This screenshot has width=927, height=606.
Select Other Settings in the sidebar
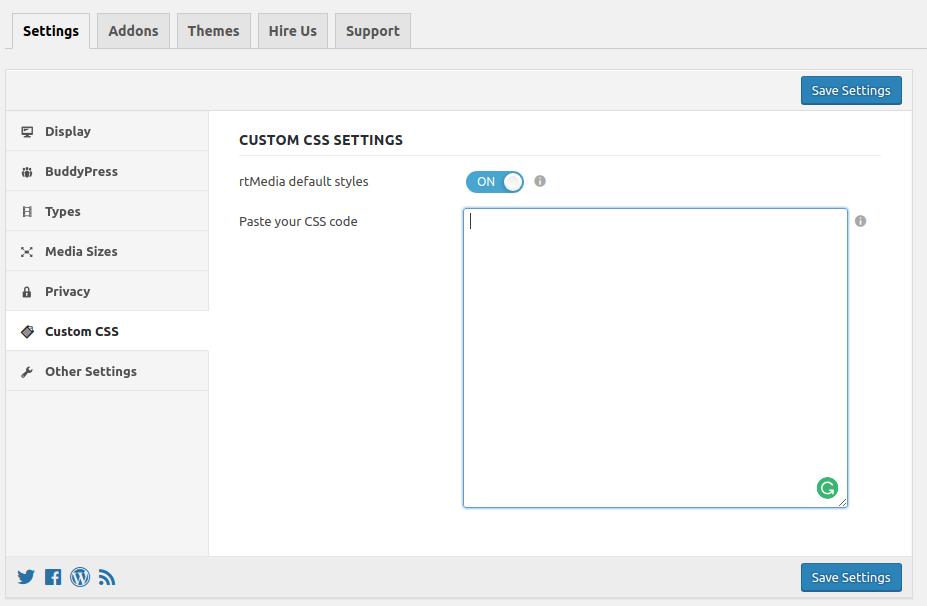point(90,371)
